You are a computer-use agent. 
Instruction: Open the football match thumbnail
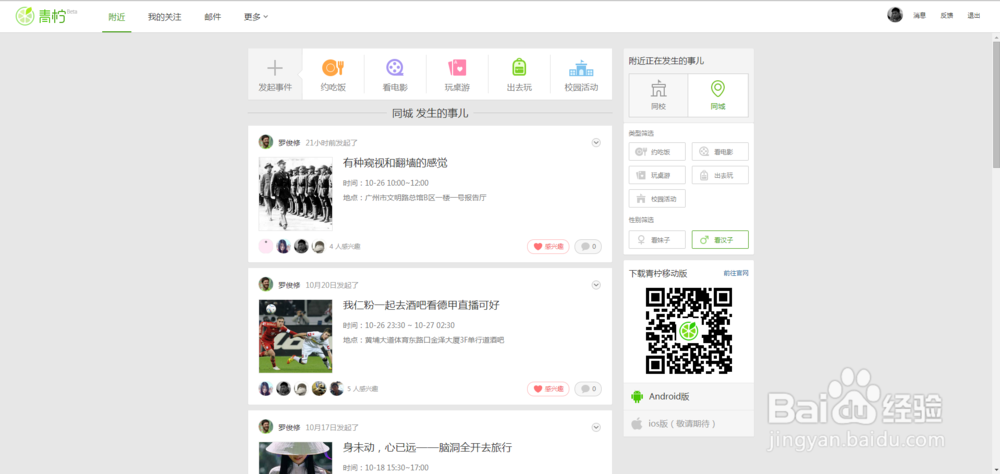(x=295, y=336)
